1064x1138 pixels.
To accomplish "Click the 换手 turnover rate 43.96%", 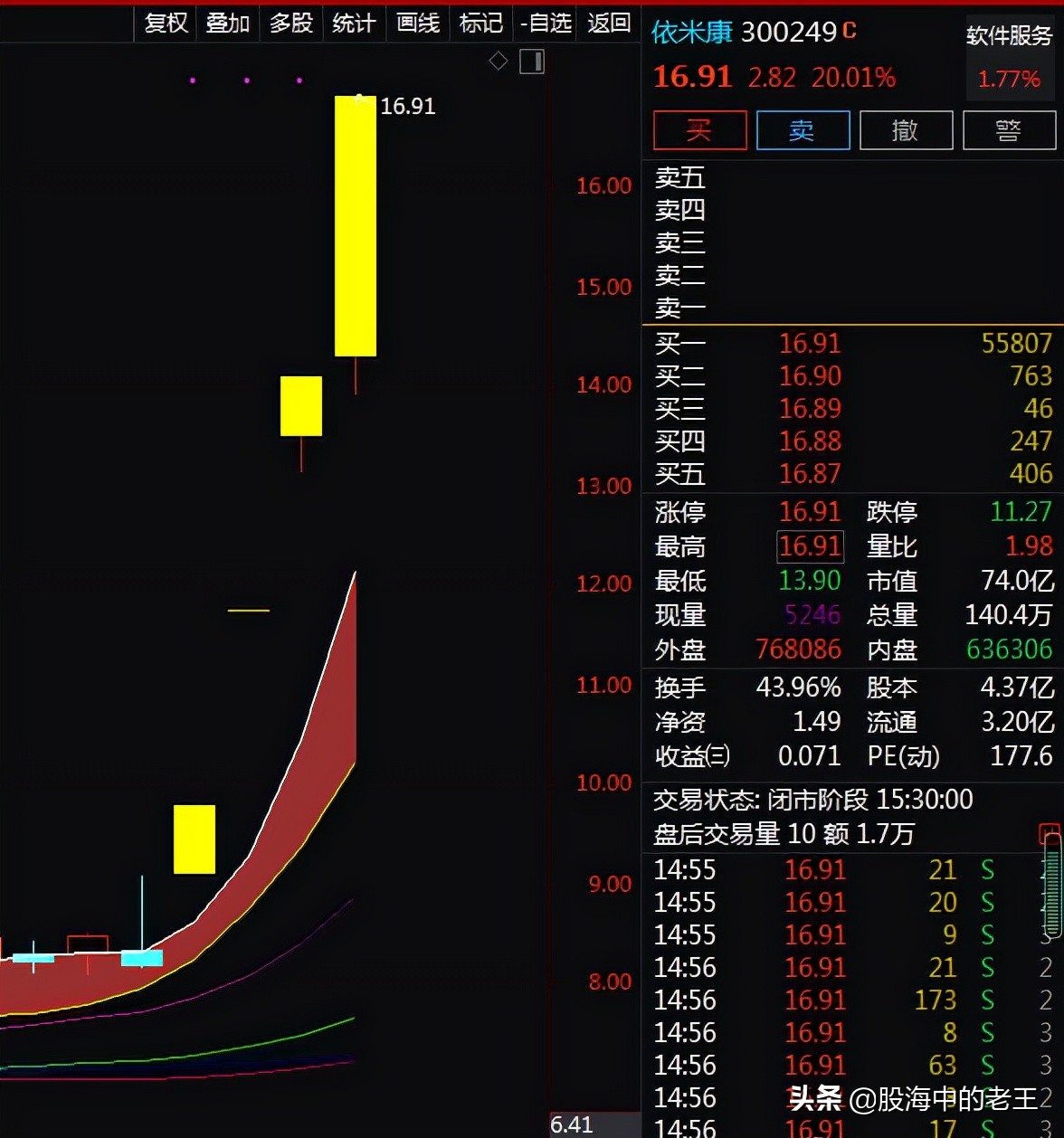I will point(798,688).
